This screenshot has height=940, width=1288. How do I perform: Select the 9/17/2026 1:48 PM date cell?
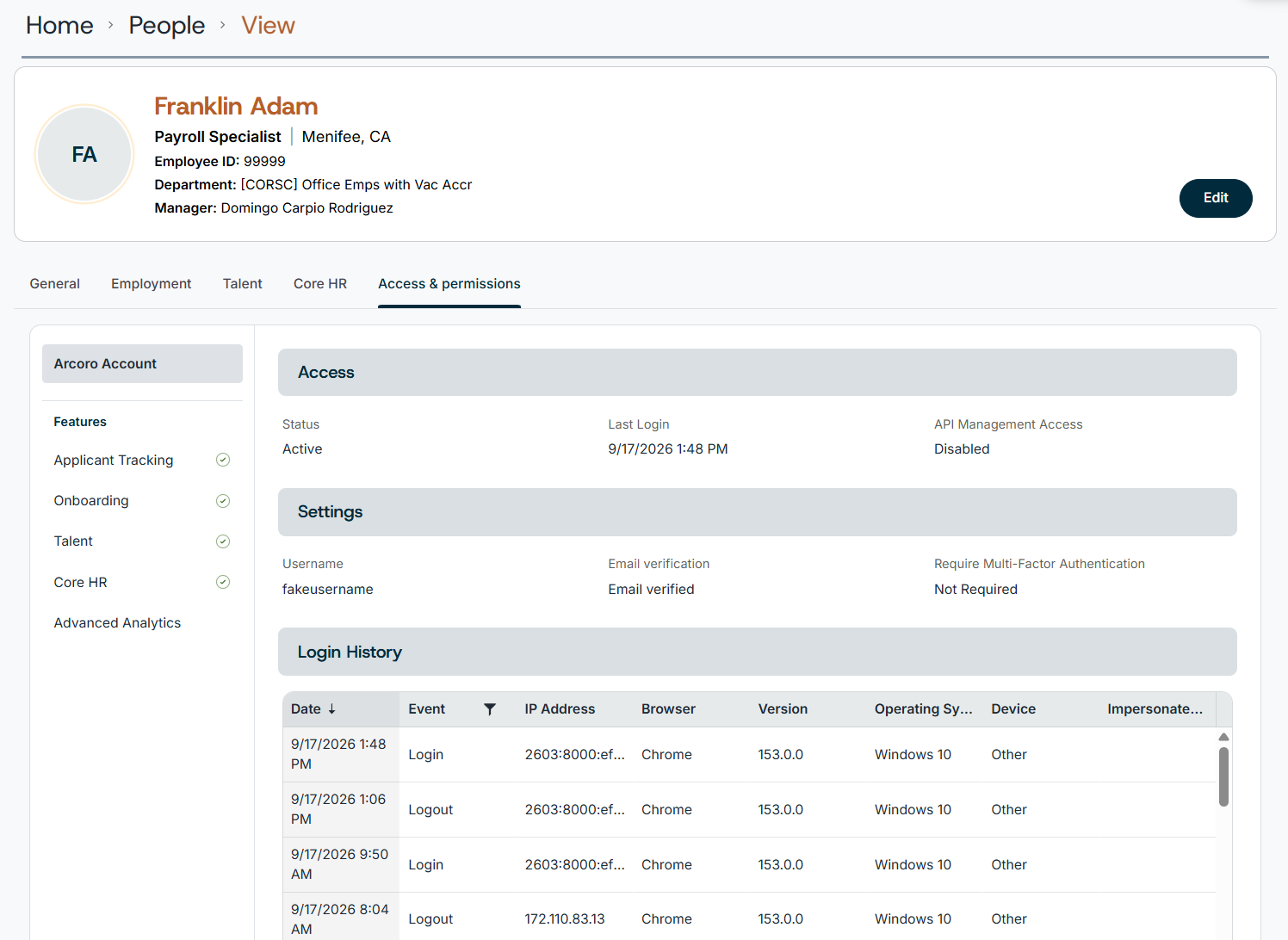tap(341, 754)
